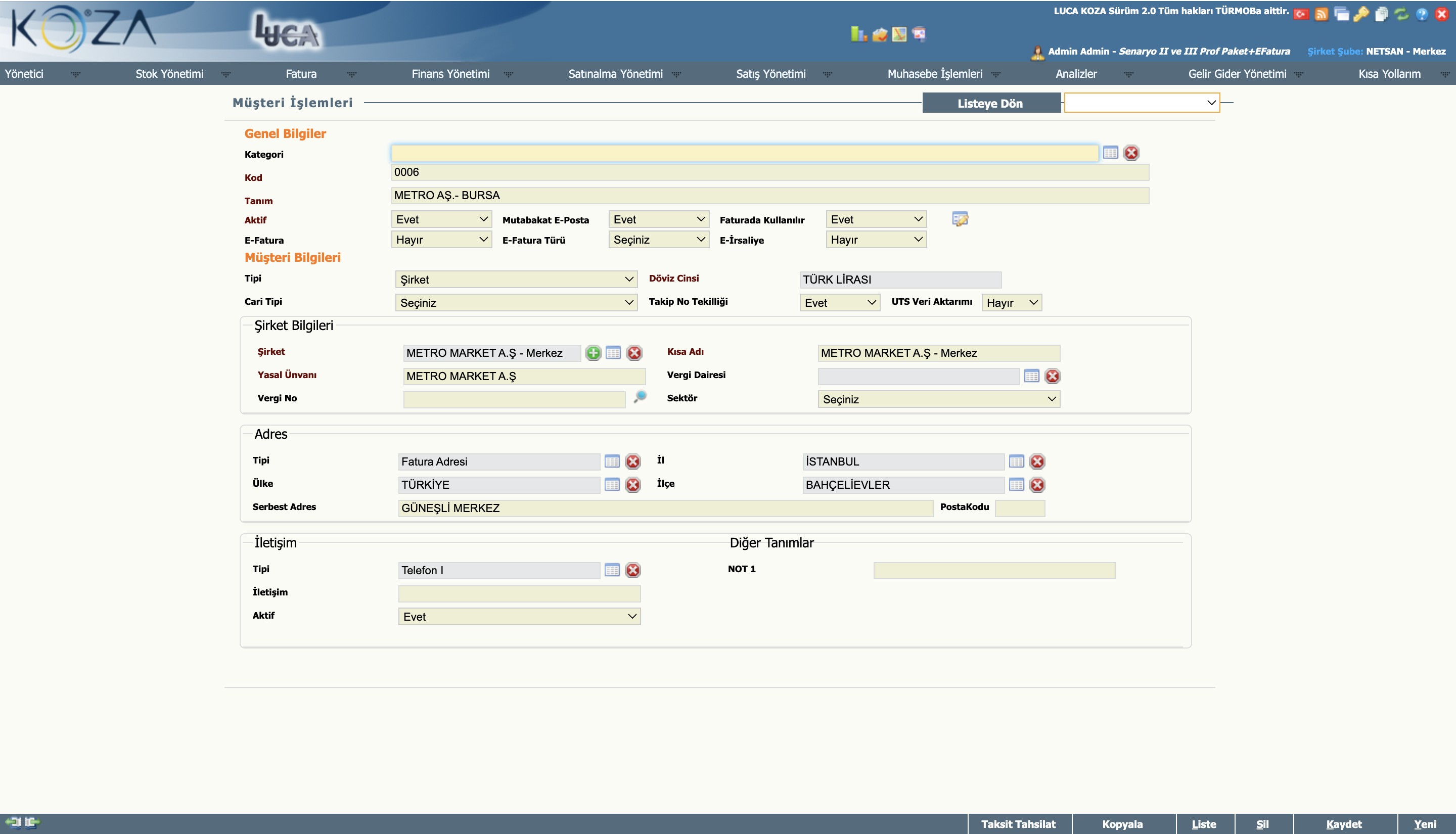Click the Taksit Tahsilat button
This screenshot has height=834, width=1456.
pos(1019,824)
